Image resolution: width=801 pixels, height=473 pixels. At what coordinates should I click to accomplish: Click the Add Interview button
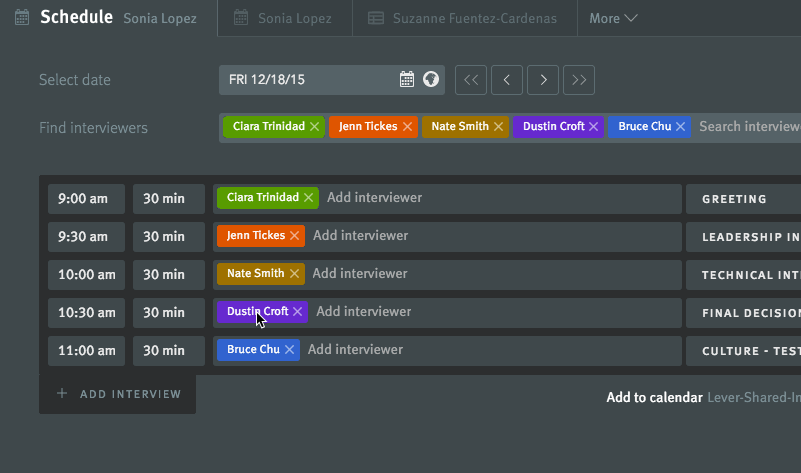pos(117,394)
